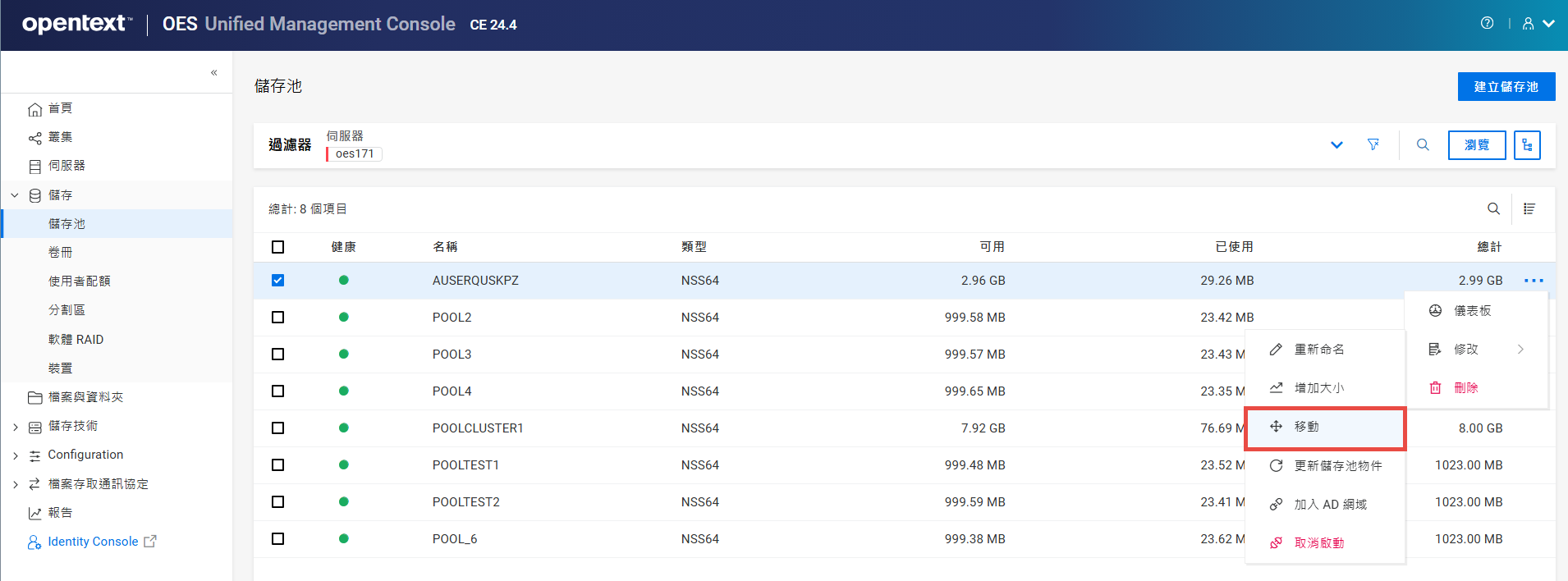Screen dimensions: 1568x581
Task: Choose 重新命名 in the submenu
Action: [x=1318, y=350]
